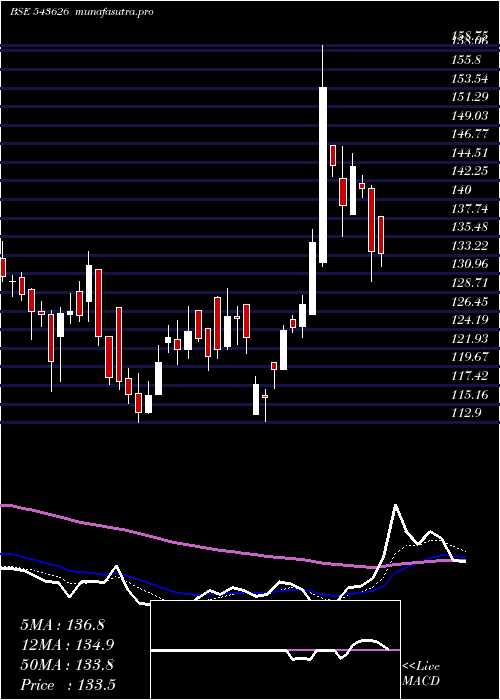Click the 124.19 price axis label

click(470, 321)
